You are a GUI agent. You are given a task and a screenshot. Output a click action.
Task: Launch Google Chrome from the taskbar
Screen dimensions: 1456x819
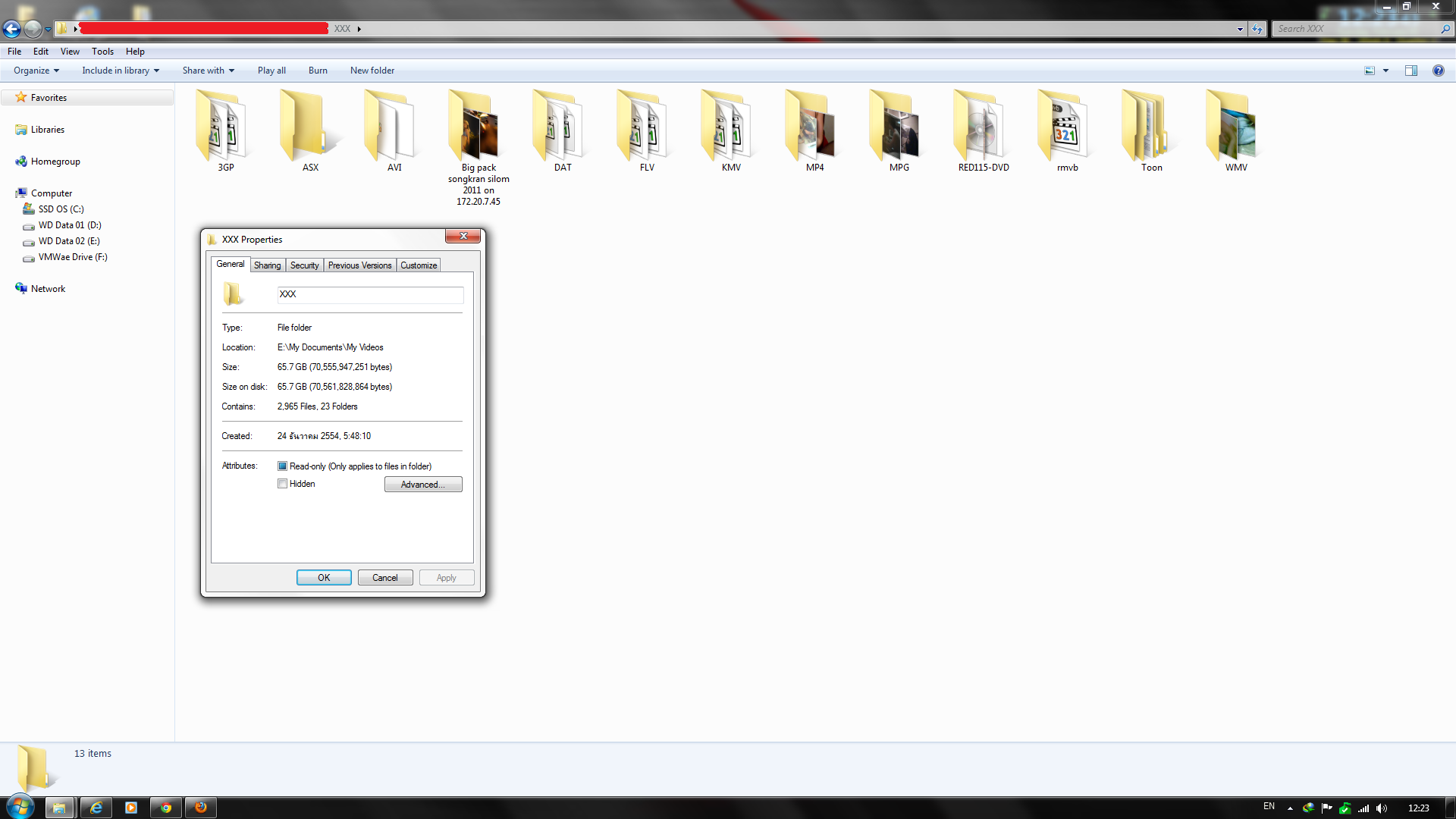[x=165, y=808]
